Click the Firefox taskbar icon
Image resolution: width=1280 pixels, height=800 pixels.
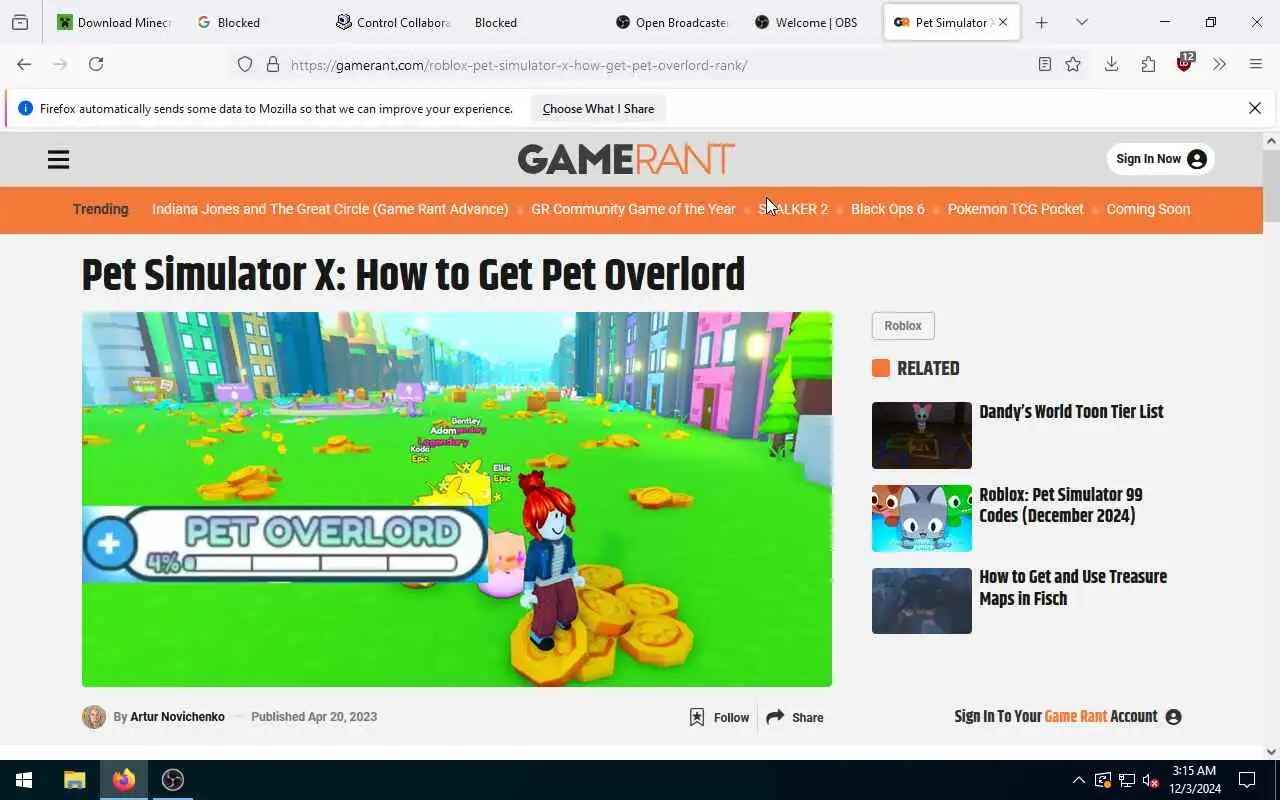click(x=124, y=780)
